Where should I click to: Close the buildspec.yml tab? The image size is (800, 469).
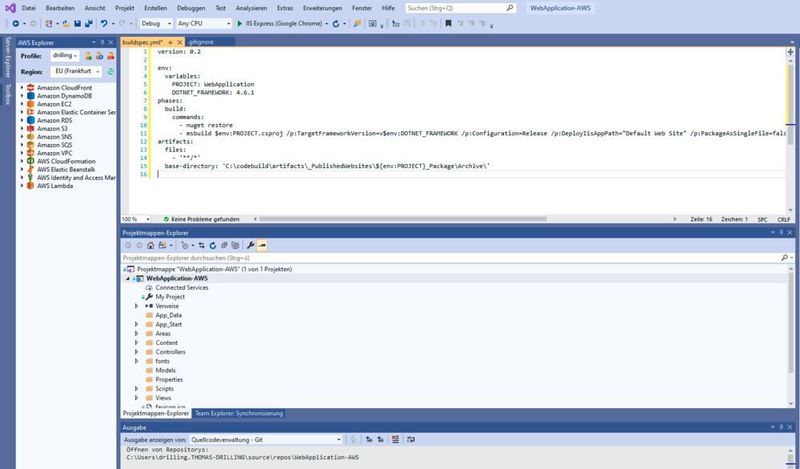tap(180, 42)
